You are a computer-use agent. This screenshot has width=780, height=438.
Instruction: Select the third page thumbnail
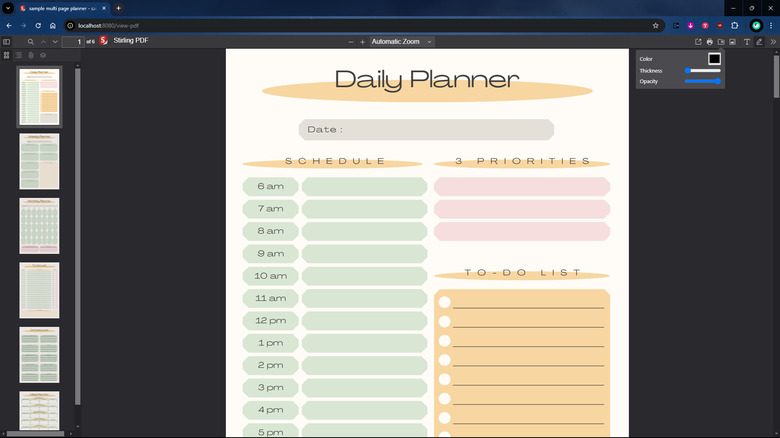tap(39, 226)
